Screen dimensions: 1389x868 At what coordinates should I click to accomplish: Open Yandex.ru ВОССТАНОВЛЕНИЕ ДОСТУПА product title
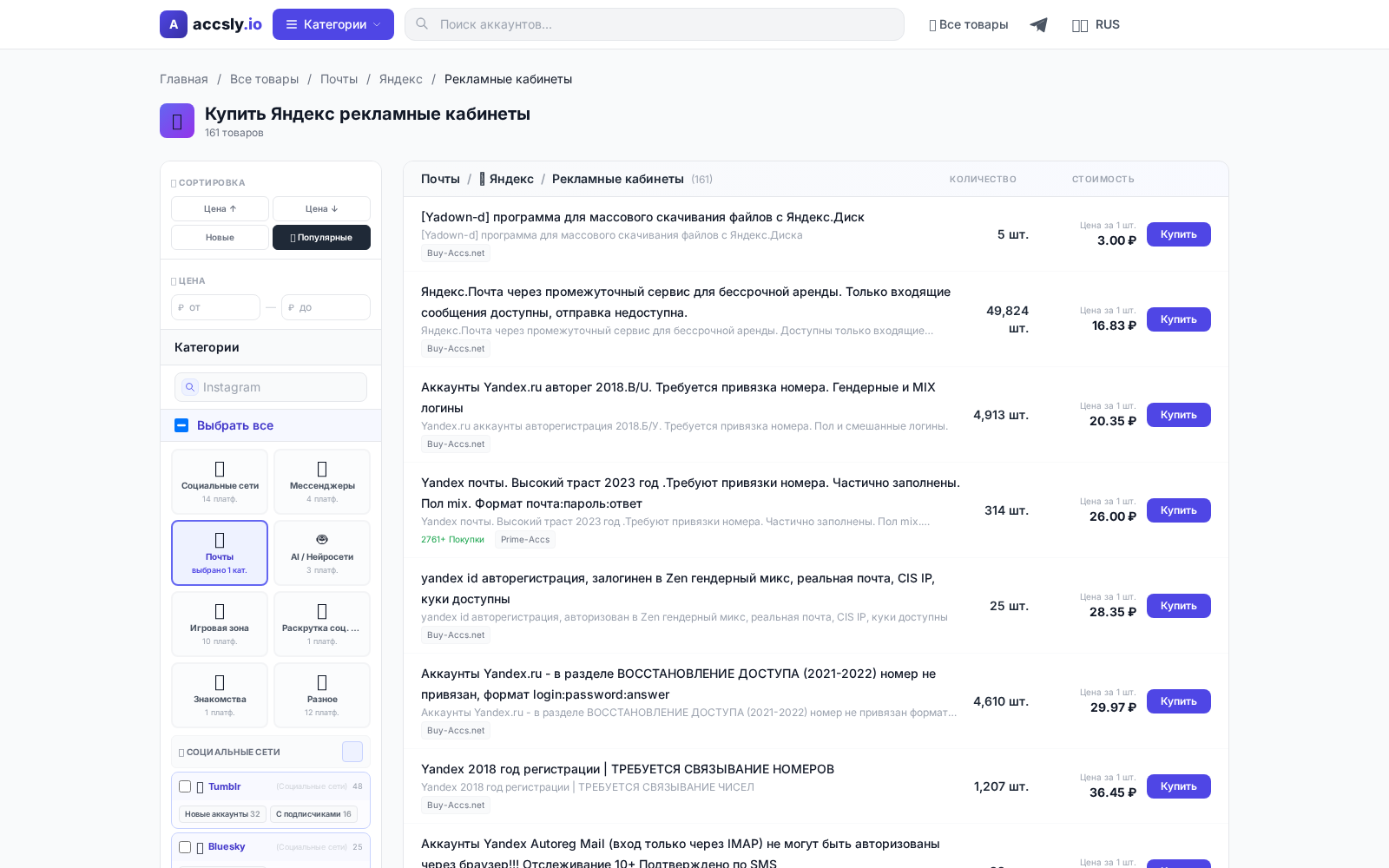tap(678, 684)
